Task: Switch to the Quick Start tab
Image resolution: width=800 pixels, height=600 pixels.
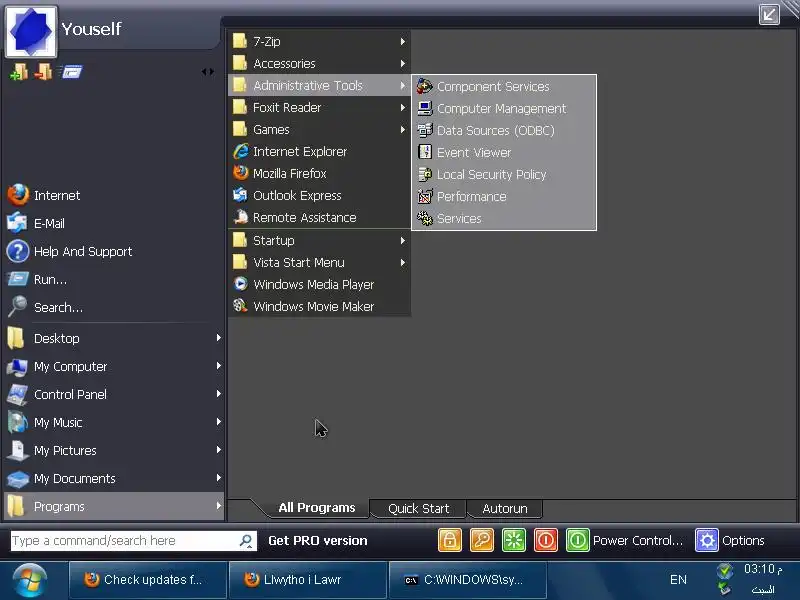Action: [418, 509]
